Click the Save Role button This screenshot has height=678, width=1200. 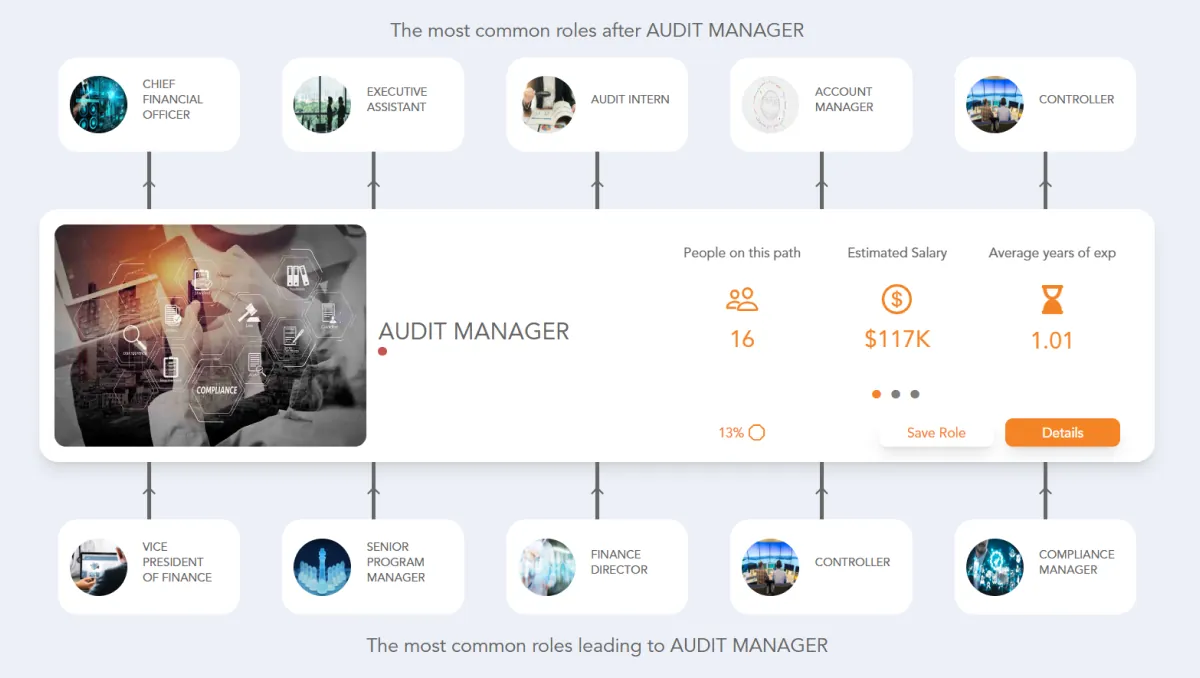click(x=936, y=432)
